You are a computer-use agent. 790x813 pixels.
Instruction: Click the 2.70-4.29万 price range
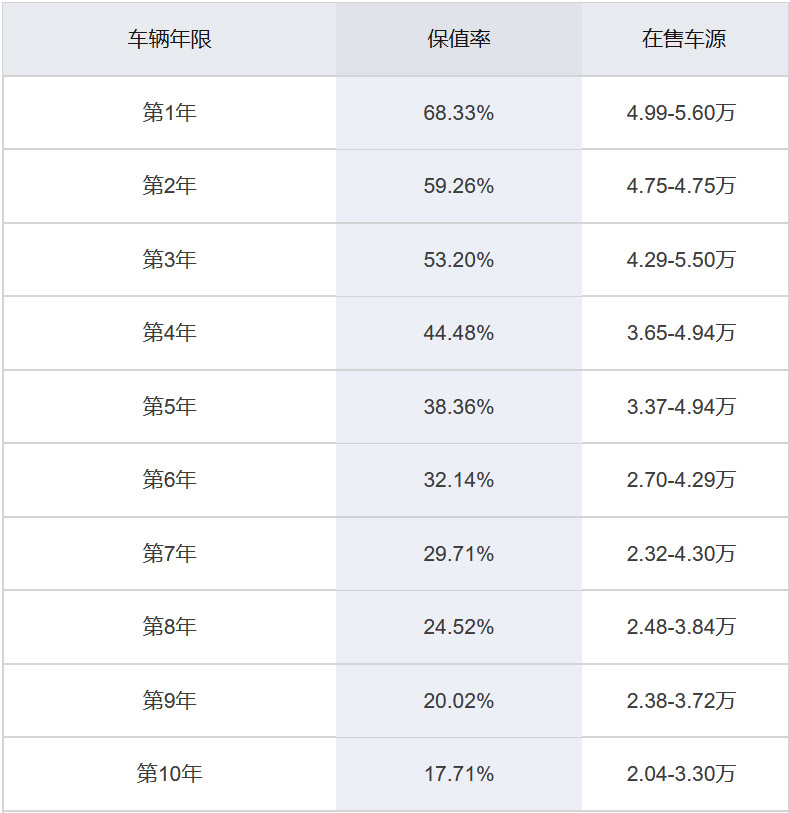pyautogui.click(x=681, y=480)
